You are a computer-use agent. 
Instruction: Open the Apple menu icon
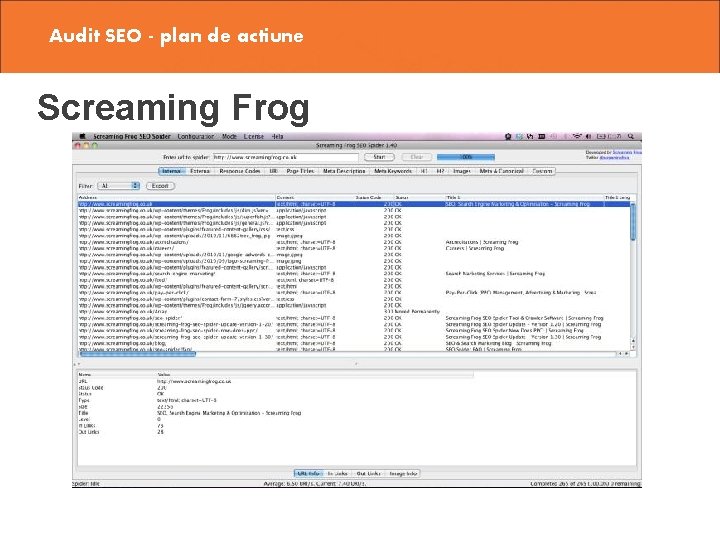[83, 136]
